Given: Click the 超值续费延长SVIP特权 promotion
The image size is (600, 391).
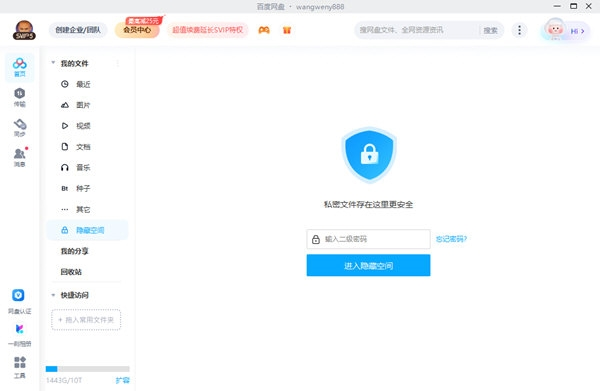Looking at the screenshot, I should click(207, 30).
